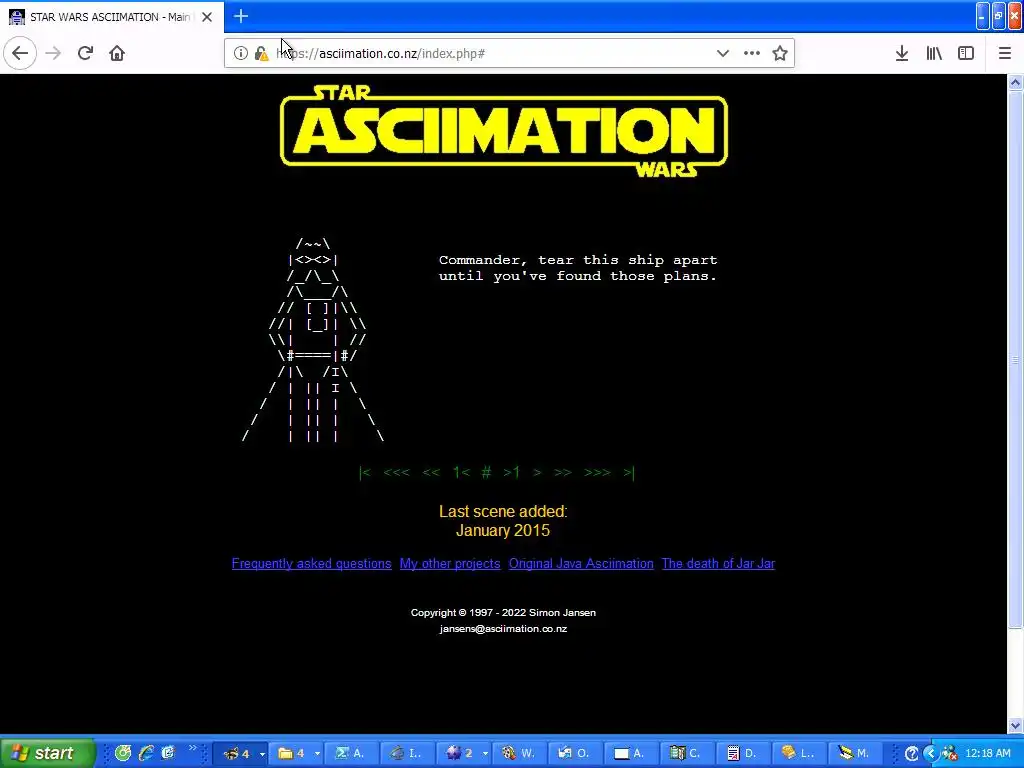The height and width of the screenshot is (768, 1024).
Task: Click the help question mark tray icon
Action: (x=912, y=754)
